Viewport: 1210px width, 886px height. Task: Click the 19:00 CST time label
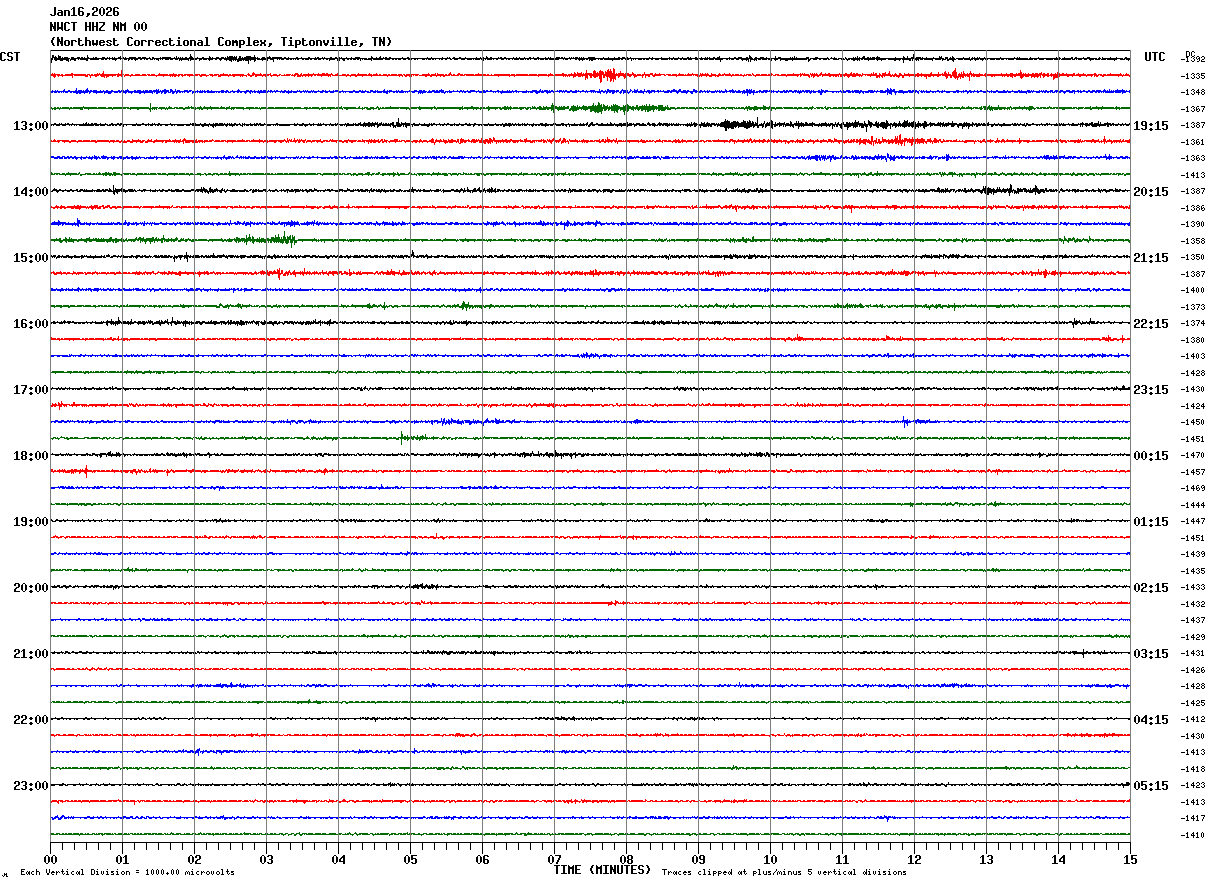[x=30, y=522]
